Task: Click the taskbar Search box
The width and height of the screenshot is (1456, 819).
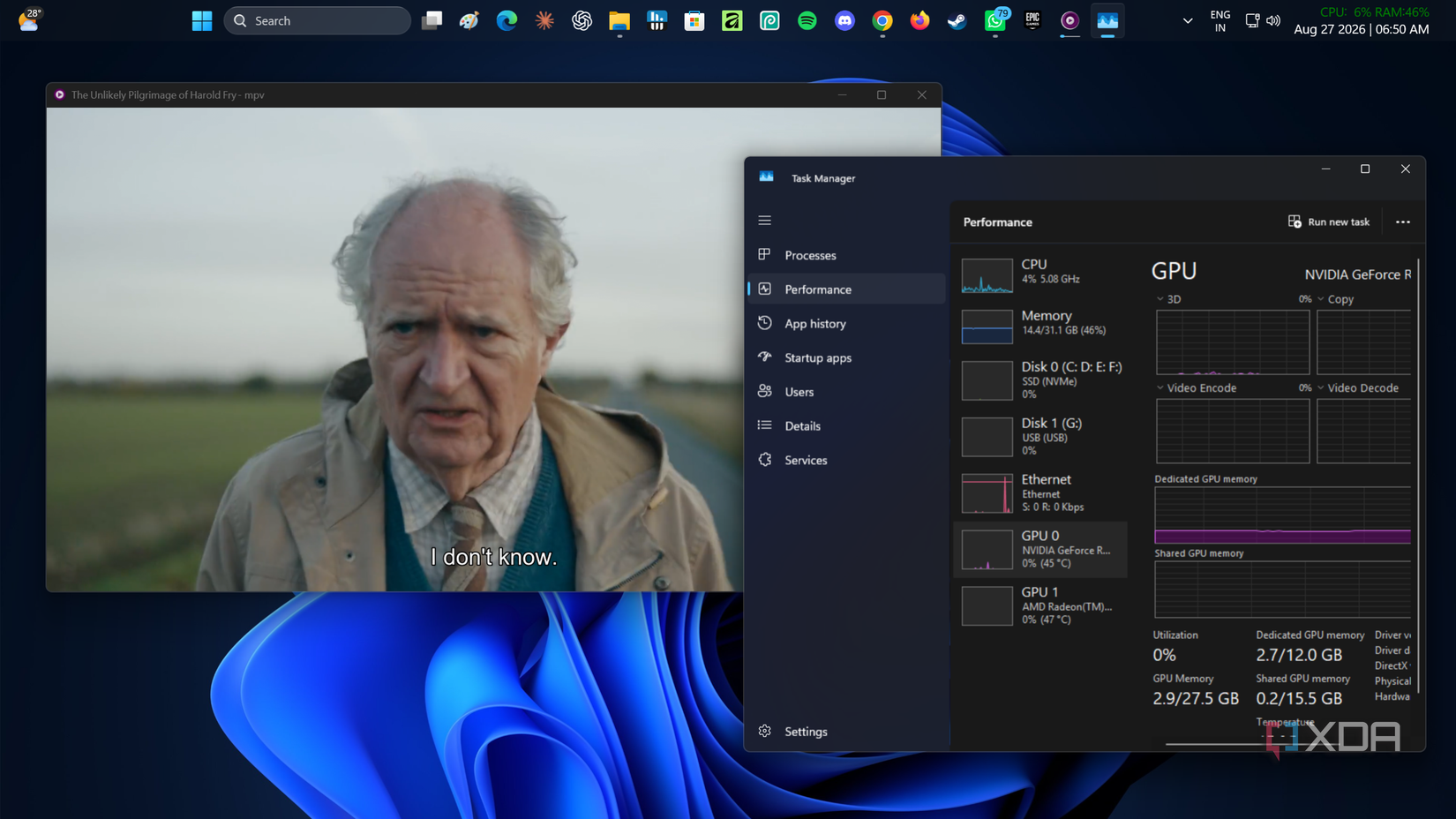Action: click(318, 20)
